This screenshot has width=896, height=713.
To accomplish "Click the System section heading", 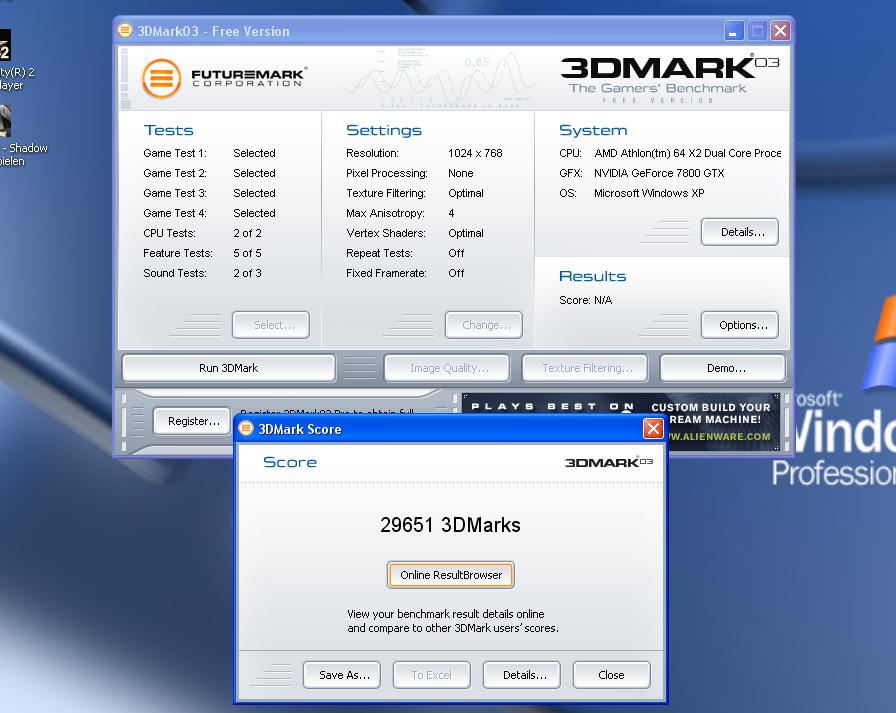I will tap(593, 130).
